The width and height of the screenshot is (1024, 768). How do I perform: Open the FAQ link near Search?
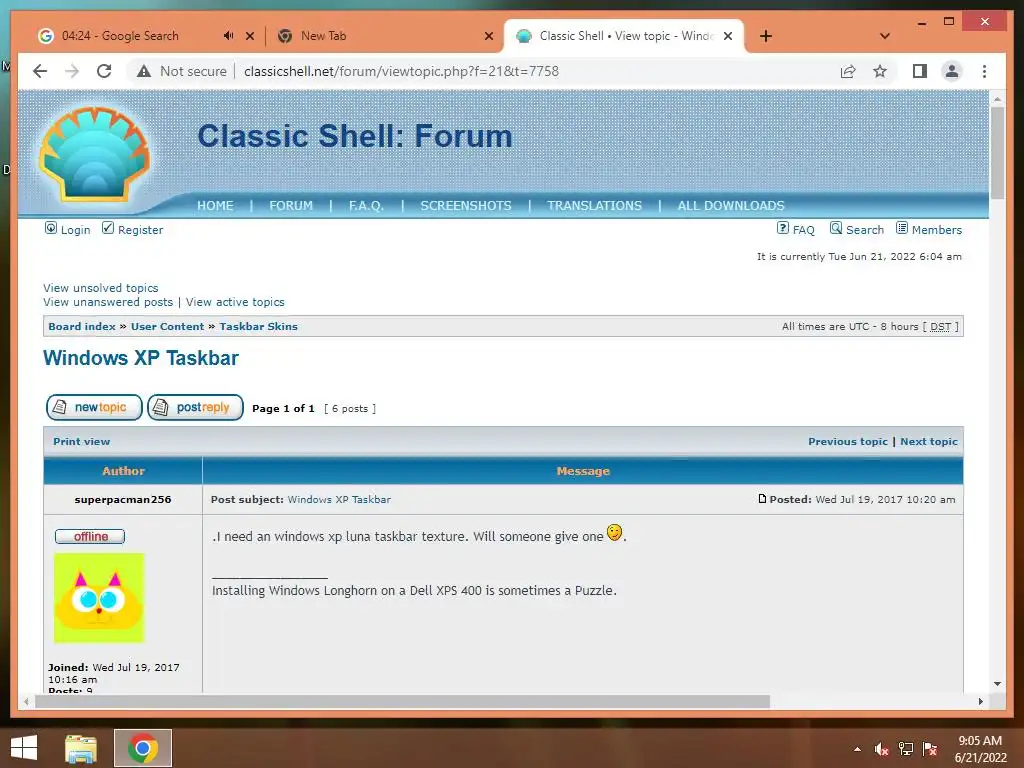[x=803, y=230]
